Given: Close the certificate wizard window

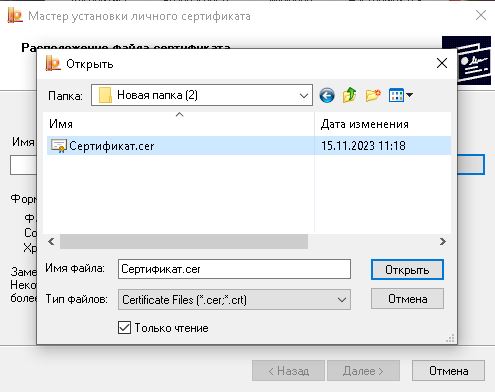Looking at the screenshot, I should (x=481, y=15).
